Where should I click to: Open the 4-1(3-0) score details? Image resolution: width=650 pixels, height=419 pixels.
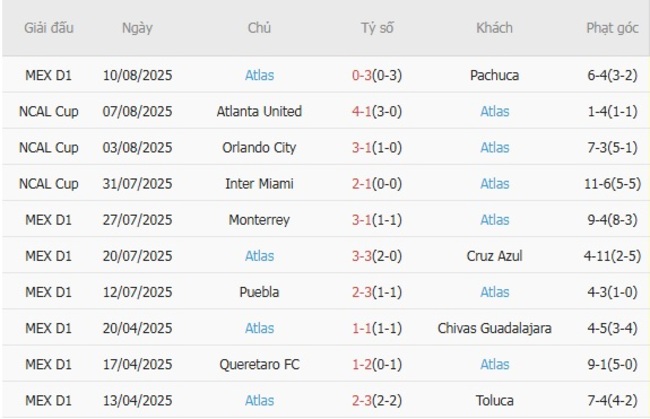pos(377,111)
